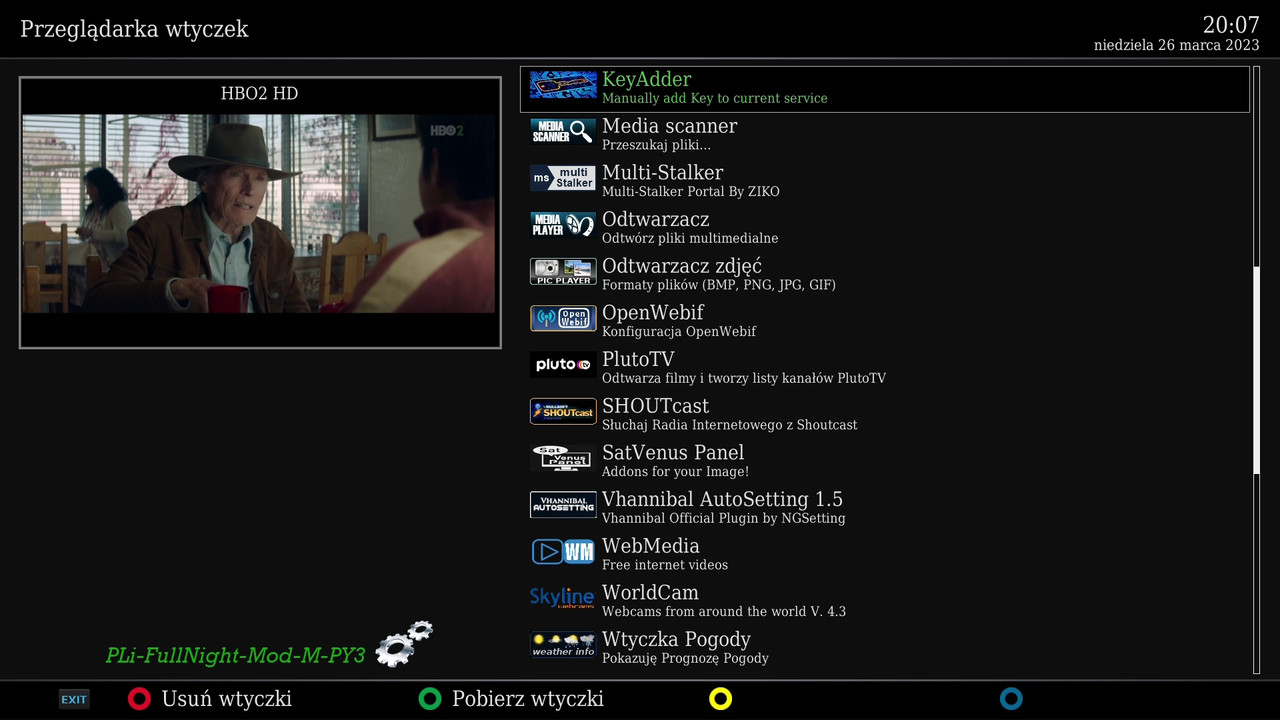Click the Multi-Stalker plugin icon
This screenshot has height=720, width=1280.
click(563, 178)
